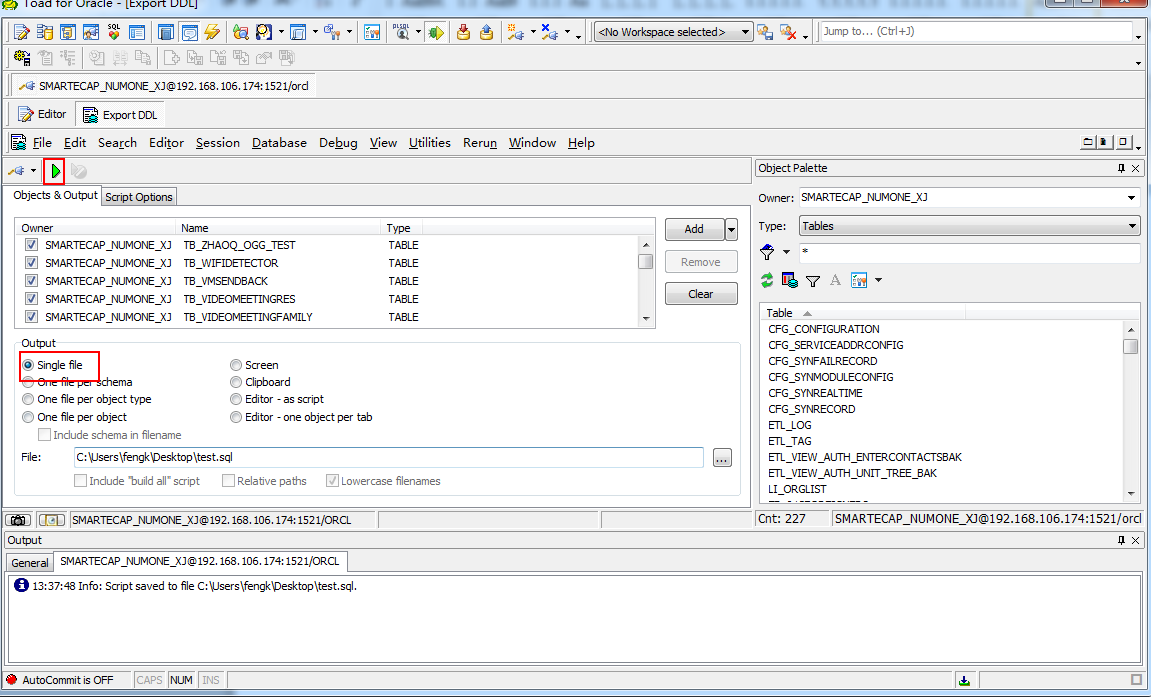The image size is (1151, 697).
Task: Pin the Object Palette panel
Action: pos(1121,169)
